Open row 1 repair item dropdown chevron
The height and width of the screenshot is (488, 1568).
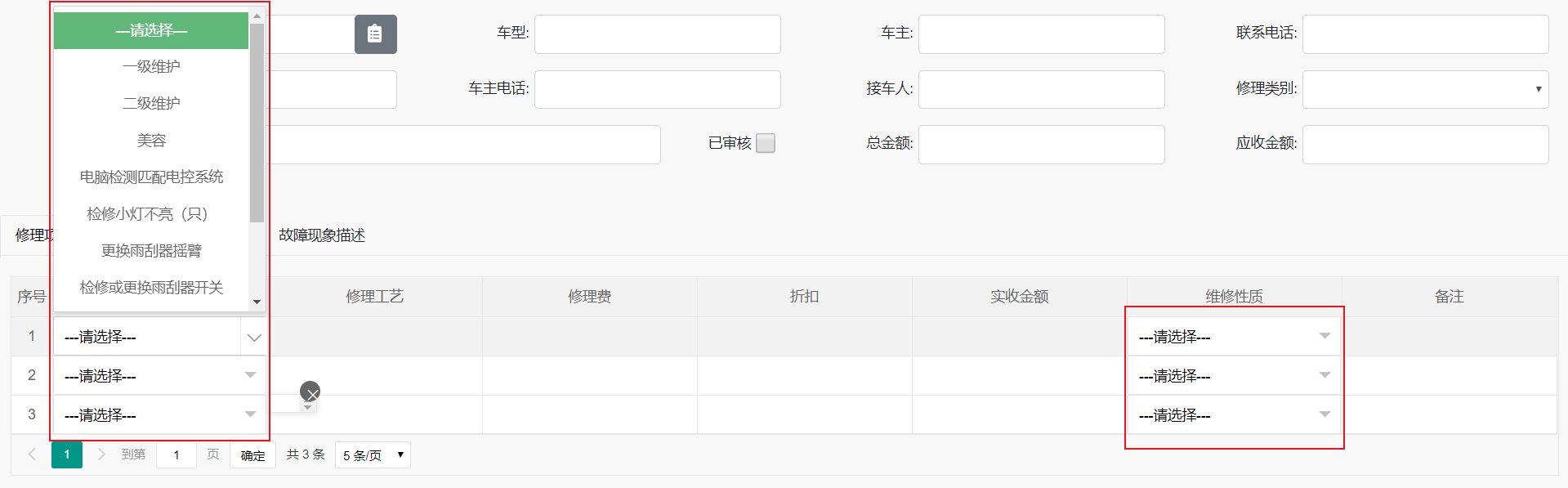[253, 337]
